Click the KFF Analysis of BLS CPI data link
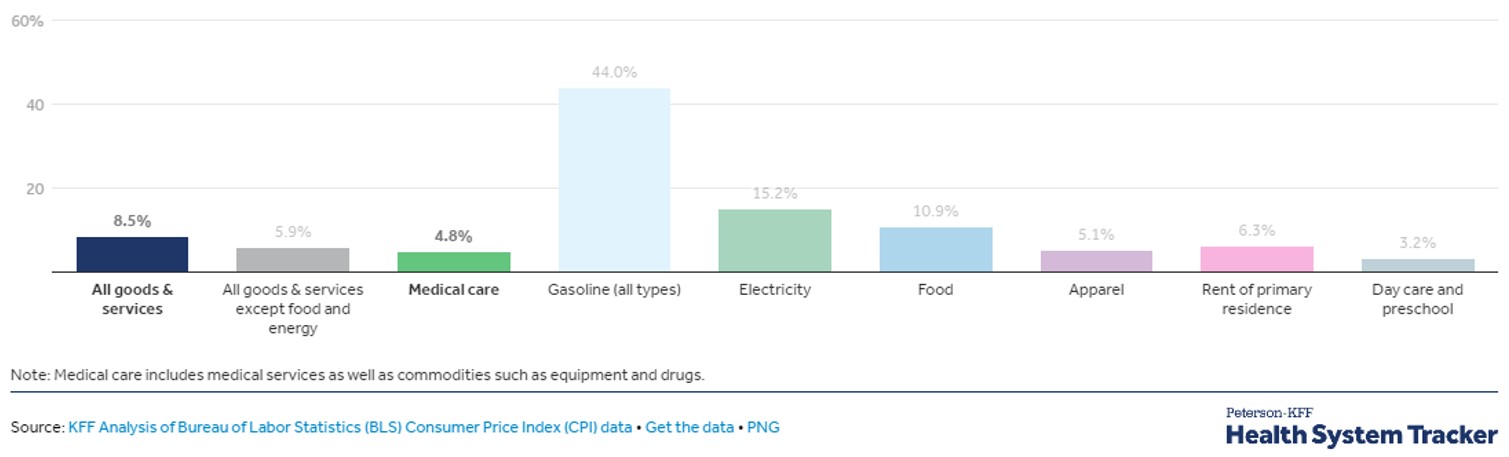The height and width of the screenshot is (457, 1509). 350,427
